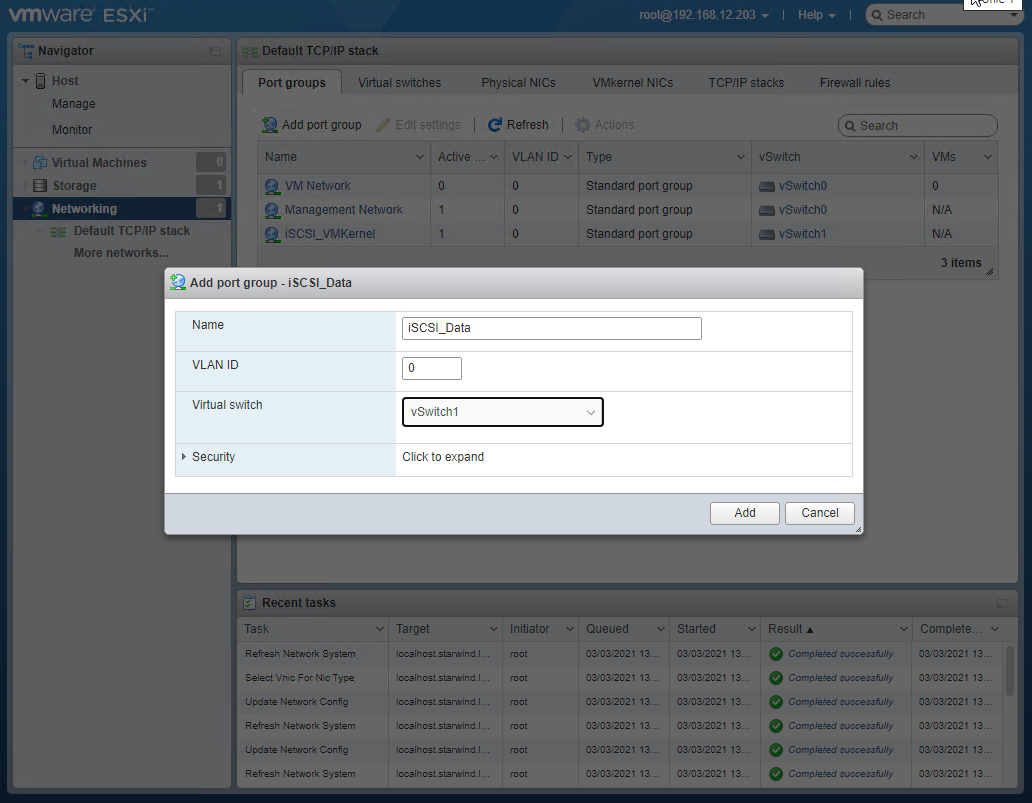1032x803 pixels.
Task: Click the Management Network port group icon
Action: tap(272, 210)
